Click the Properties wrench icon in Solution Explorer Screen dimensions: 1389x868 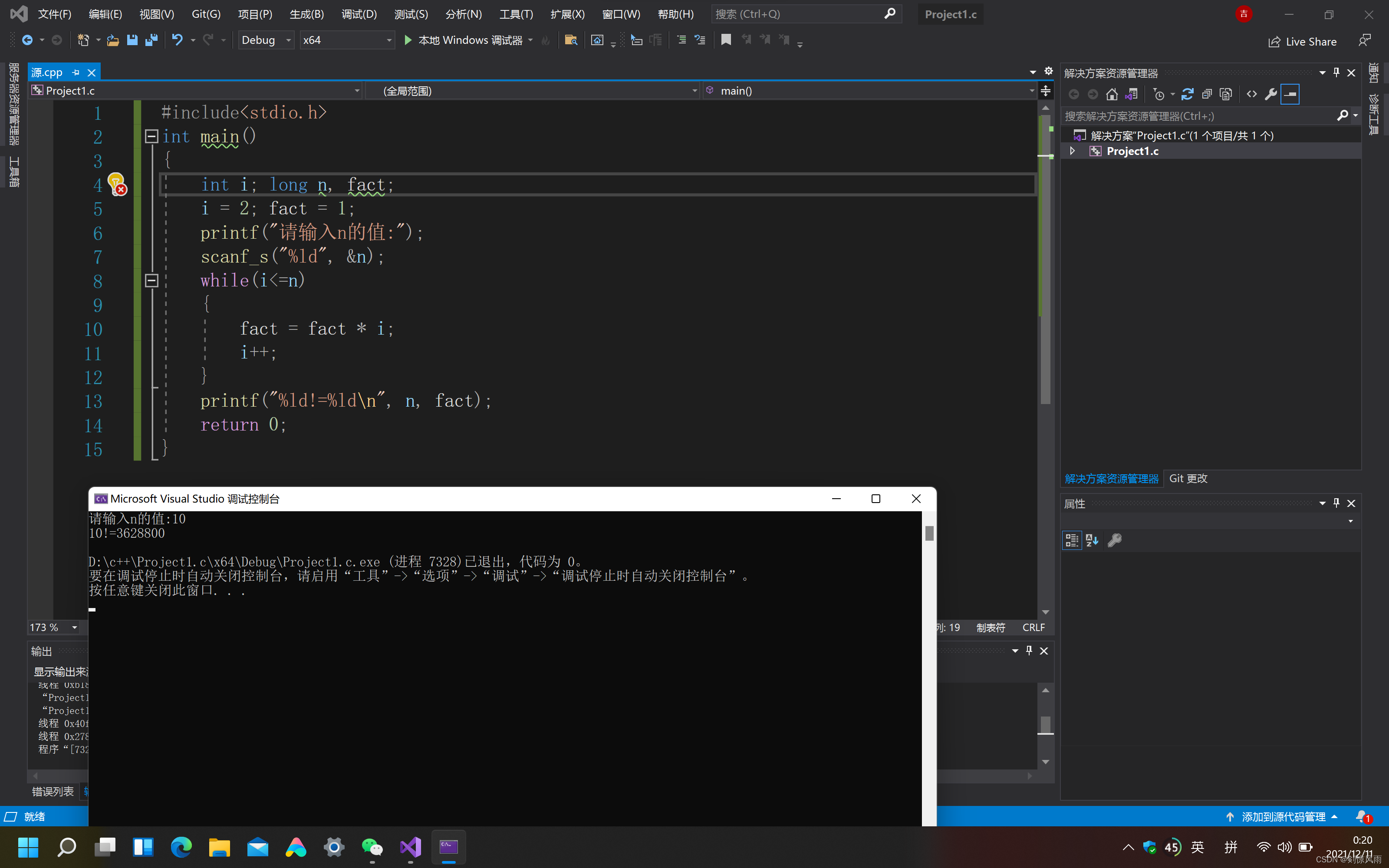1271,94
